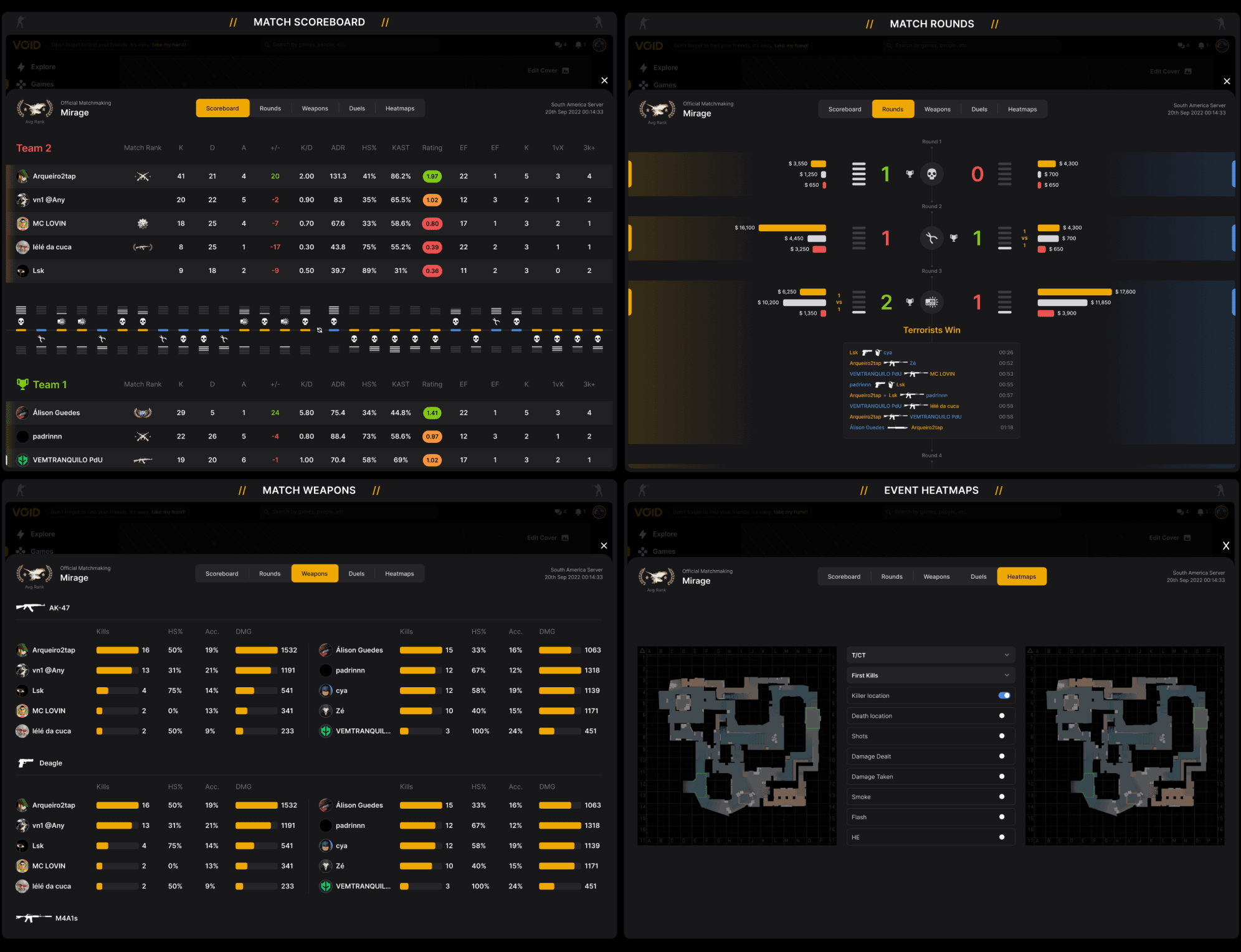Click the Mirage team logo
The width and height of the screenshot is (1241, 952).
coord(35,107)
